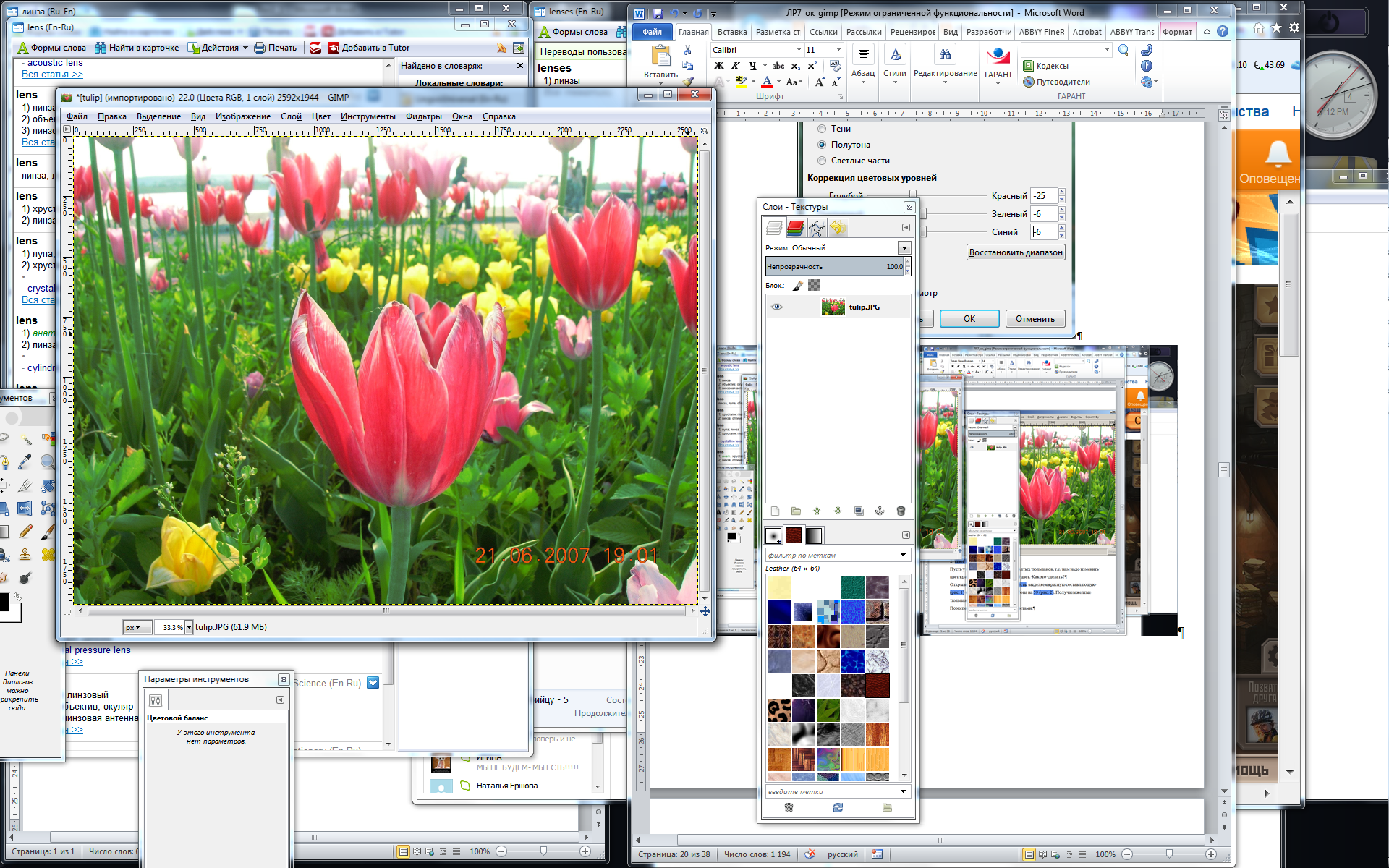Click the black foreground color swatch in toolbox
1389x868 pixels.
[4, 602]
